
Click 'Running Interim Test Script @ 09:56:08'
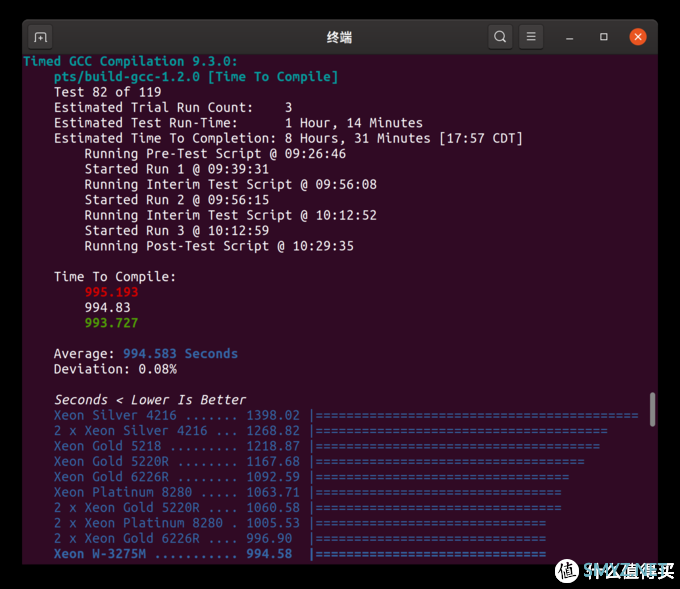[x=230, y=184]
